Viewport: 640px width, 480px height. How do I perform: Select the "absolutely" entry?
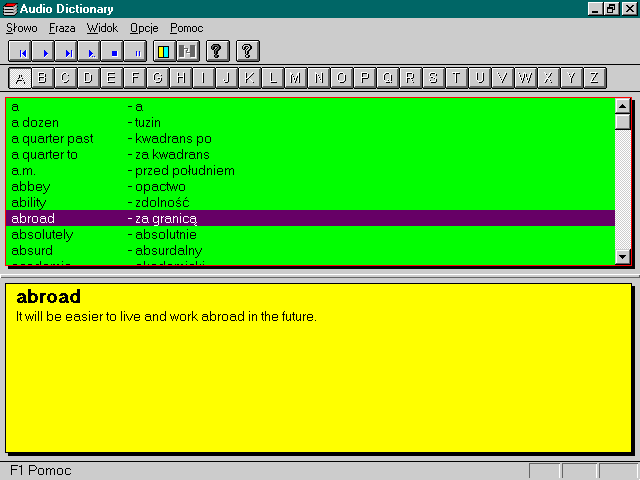(x=42, y=234)
